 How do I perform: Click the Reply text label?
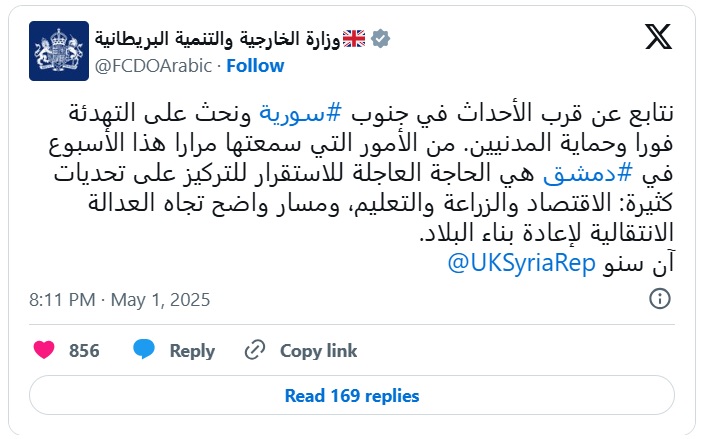[192, 351]
